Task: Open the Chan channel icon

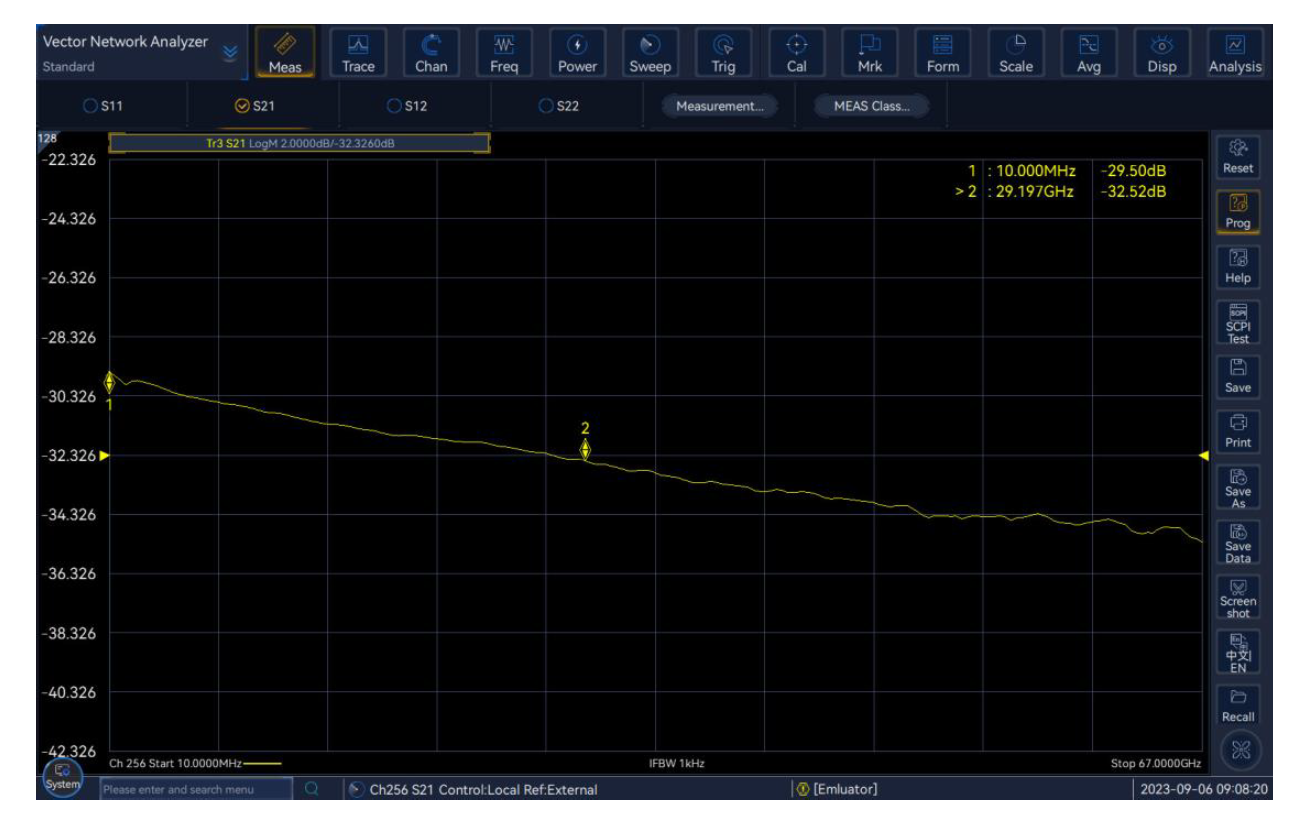Action: coord(431,53)
